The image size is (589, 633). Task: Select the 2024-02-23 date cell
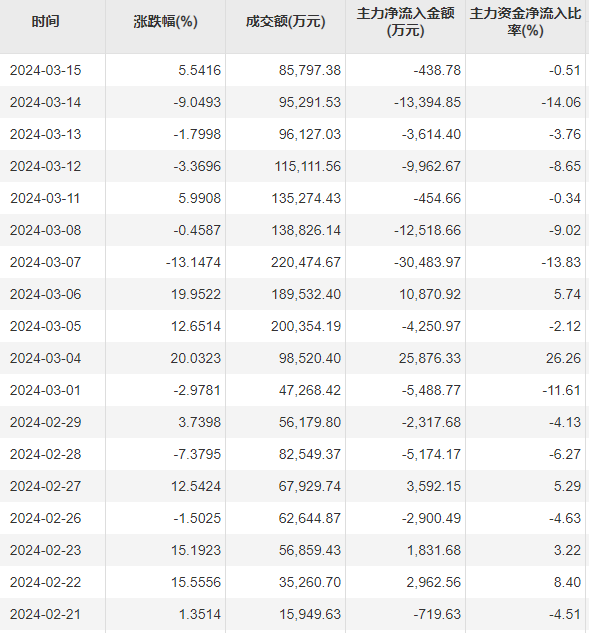click(46, 550)
